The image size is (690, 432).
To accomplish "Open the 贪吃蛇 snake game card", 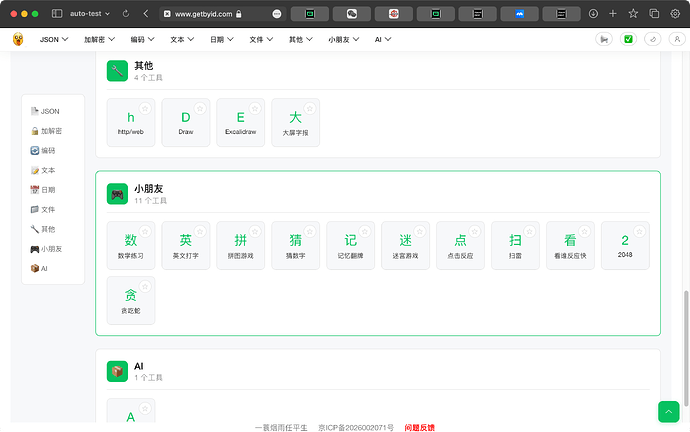I will 131,300.
